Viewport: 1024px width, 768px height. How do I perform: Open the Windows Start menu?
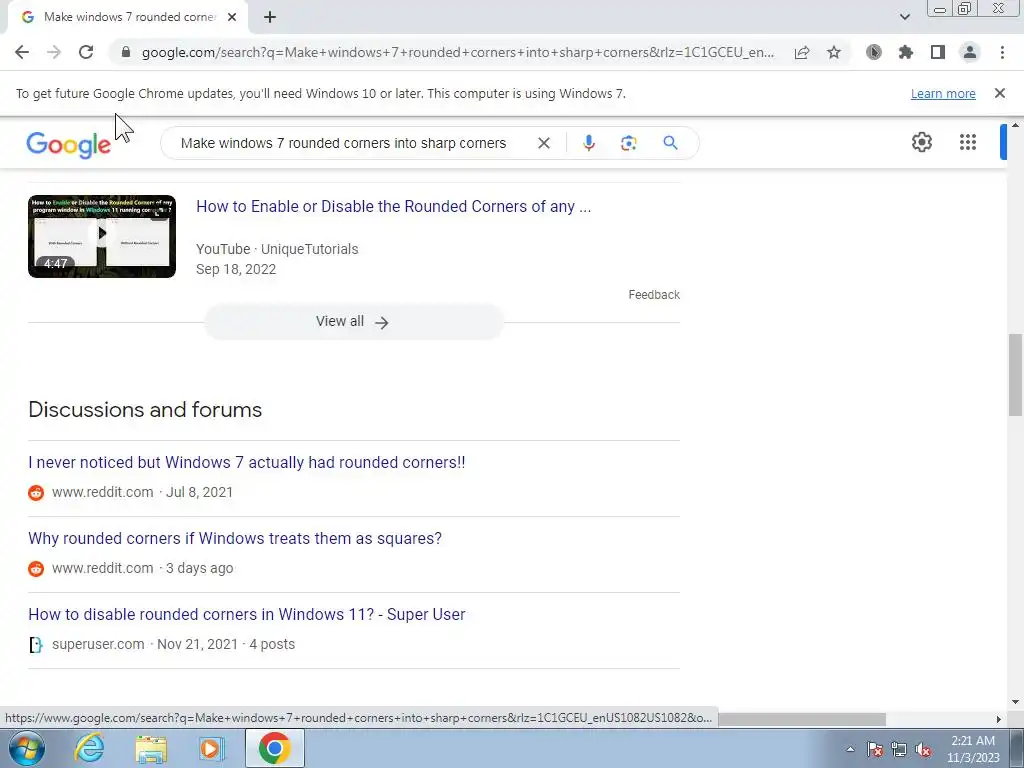pyautogui.click(x=27, y=748)
